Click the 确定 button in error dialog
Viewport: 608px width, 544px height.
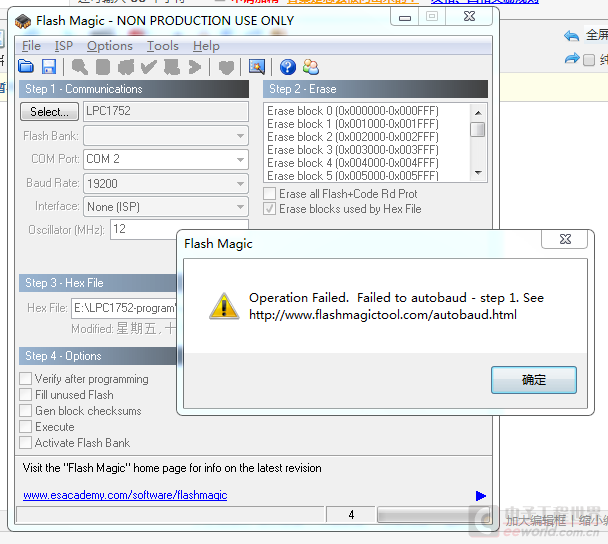click(x=534, y=380)
